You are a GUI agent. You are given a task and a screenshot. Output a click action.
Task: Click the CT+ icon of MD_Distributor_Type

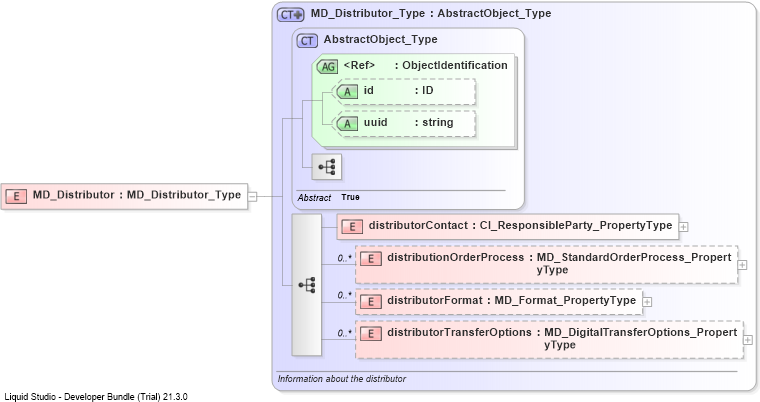[x=290, y=15]
